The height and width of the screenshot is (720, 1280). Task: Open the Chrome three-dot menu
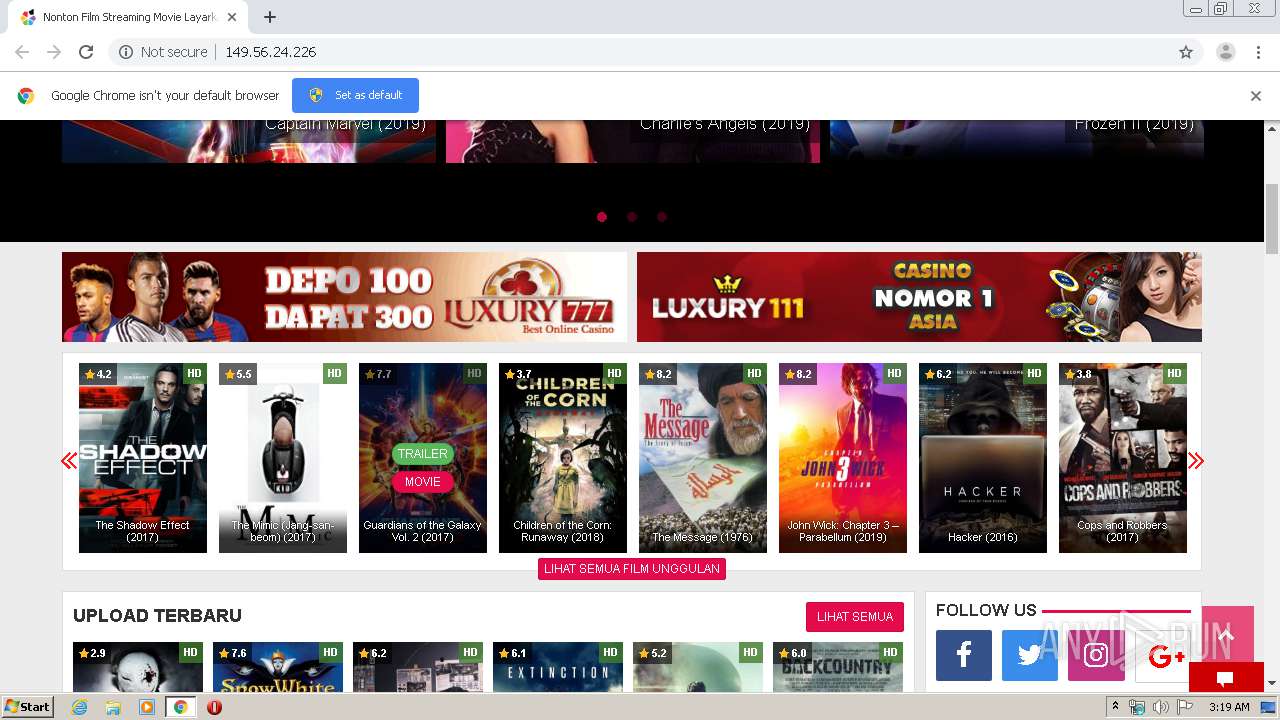1257,52
